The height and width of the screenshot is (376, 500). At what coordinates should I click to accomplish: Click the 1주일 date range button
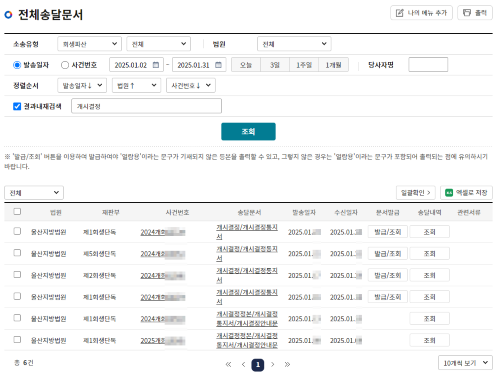click(x=304, y=65)
